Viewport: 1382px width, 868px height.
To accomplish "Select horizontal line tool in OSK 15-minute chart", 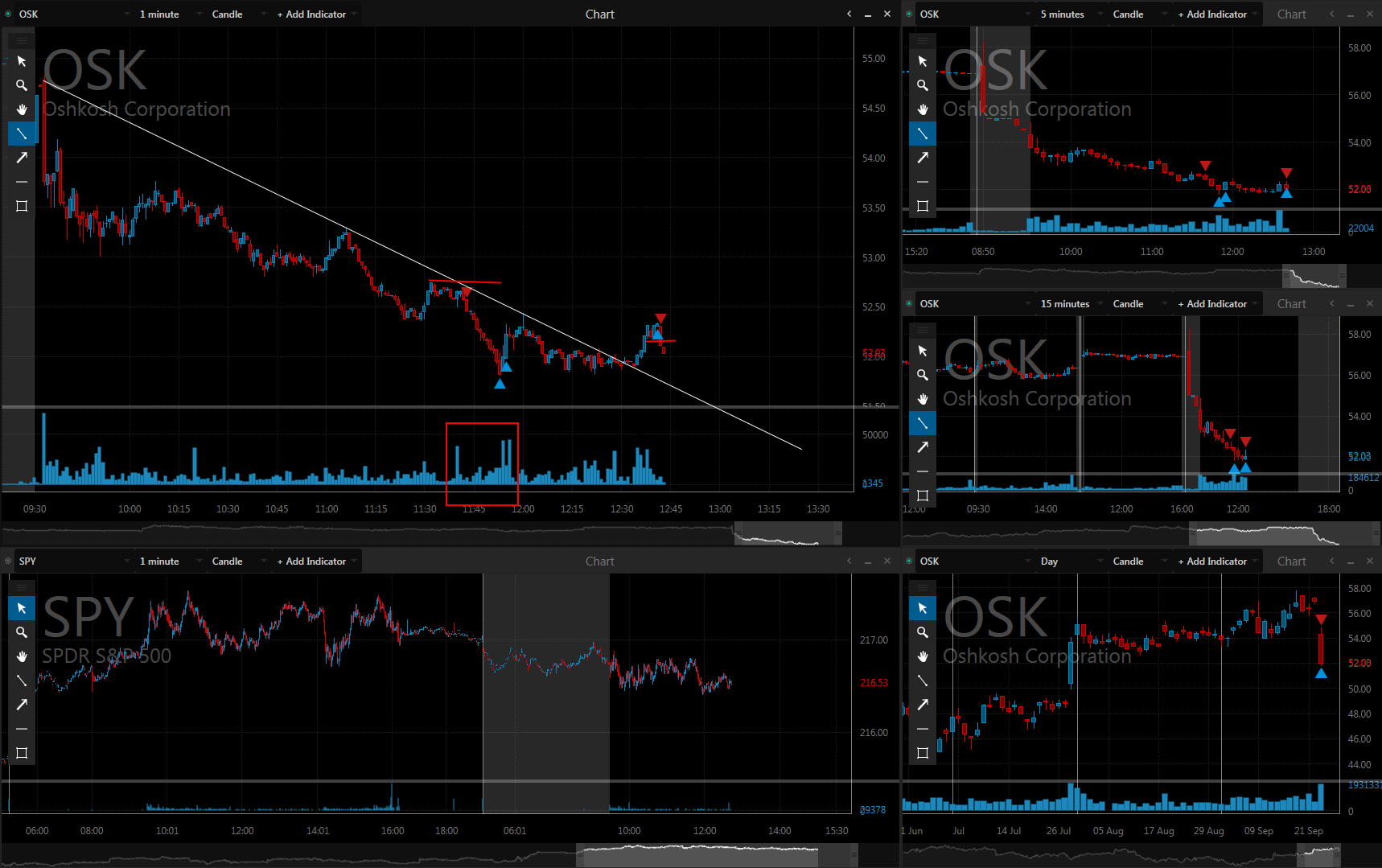I will tap(923, 471).
